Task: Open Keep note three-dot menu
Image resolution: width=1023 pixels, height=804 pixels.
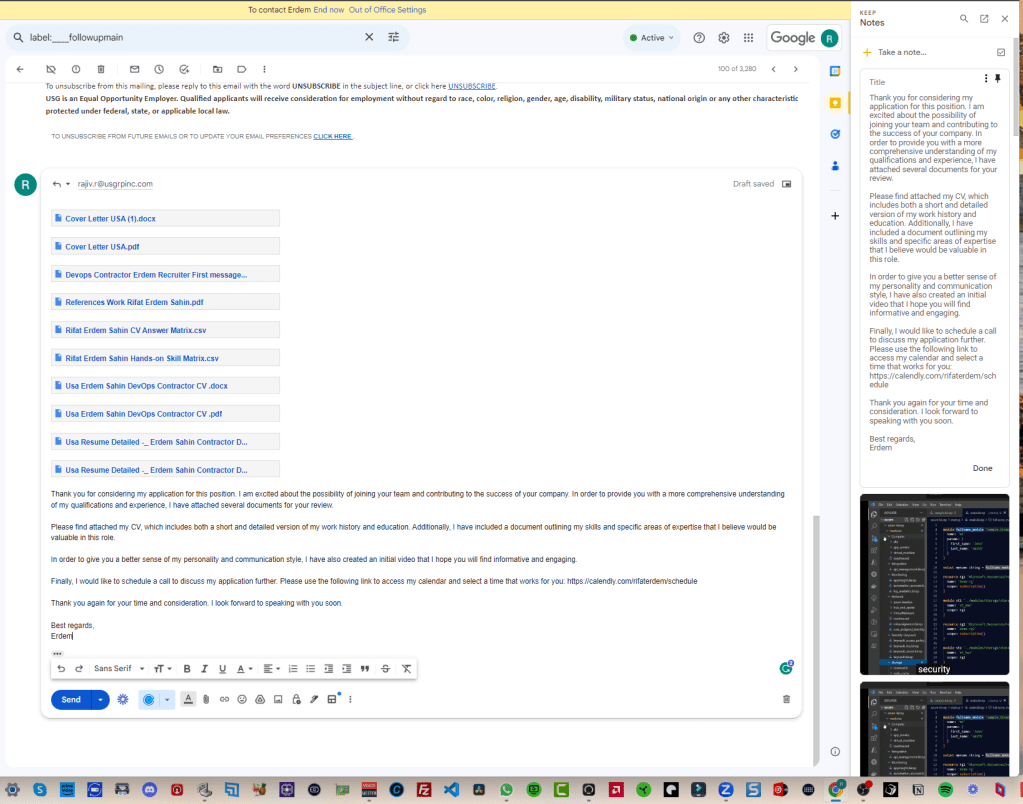Action: click(986, 78)
